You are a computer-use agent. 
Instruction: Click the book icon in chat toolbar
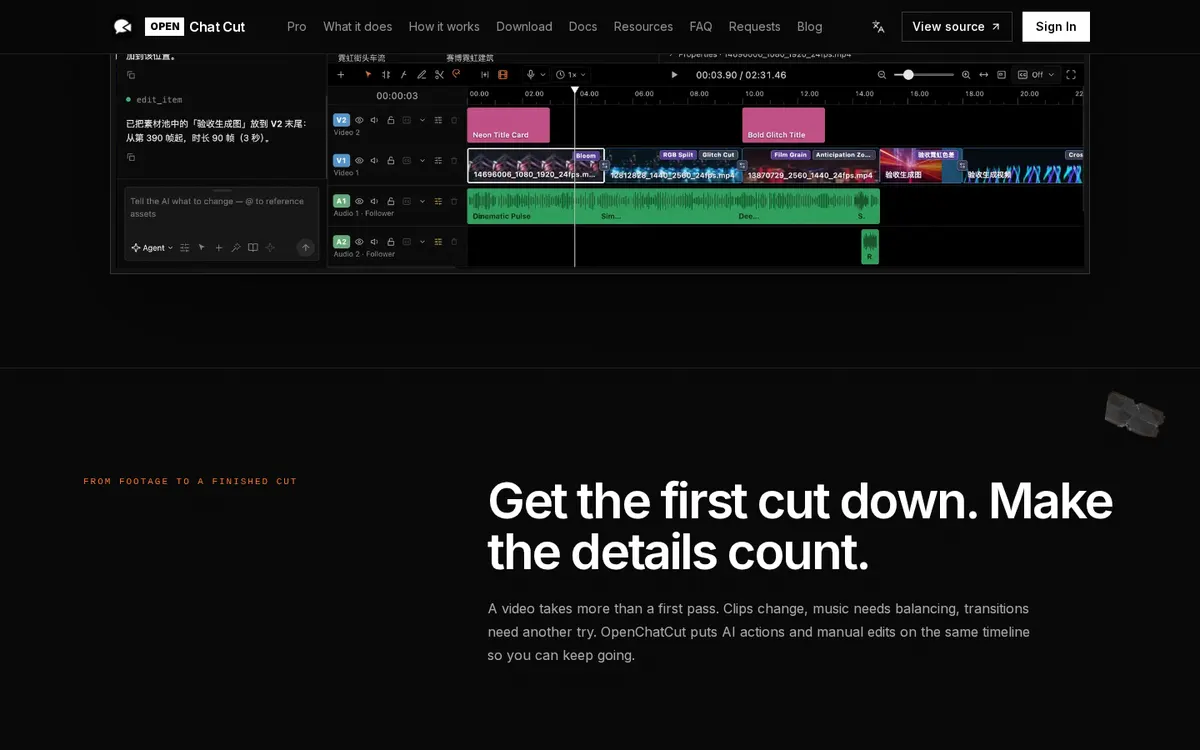253,247
